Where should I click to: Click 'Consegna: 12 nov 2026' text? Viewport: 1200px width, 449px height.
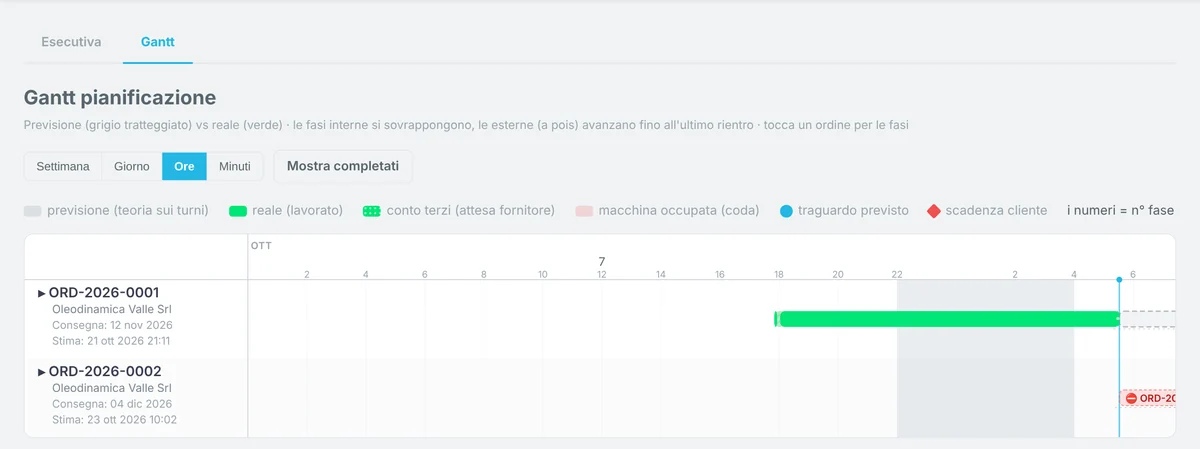point(112,325)
